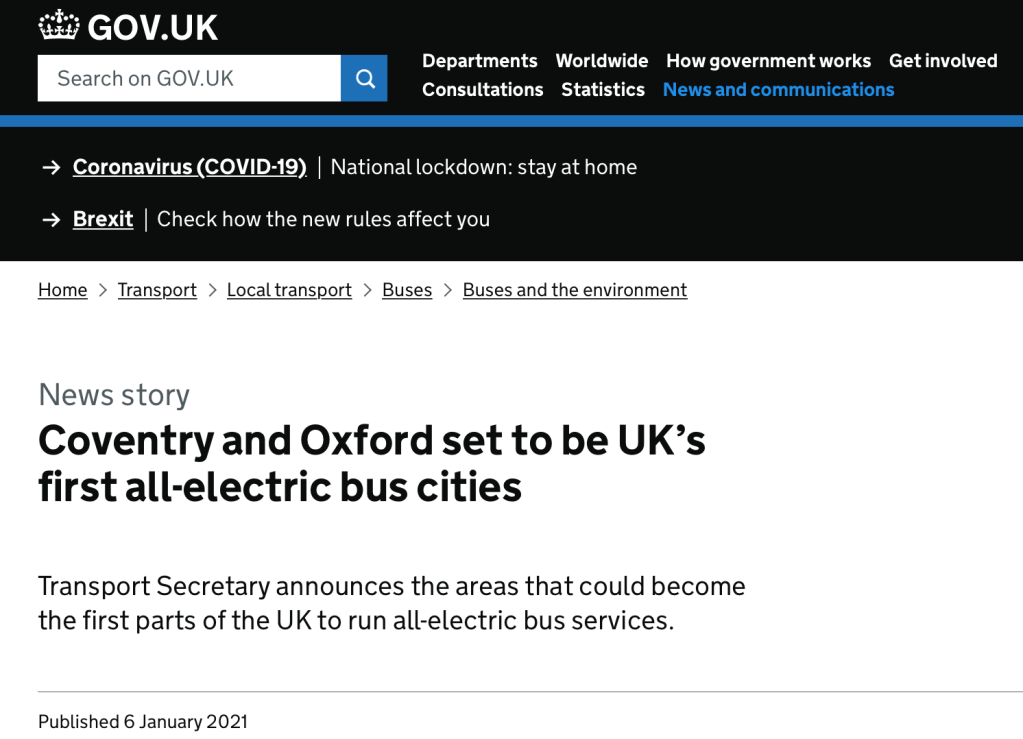Open How government works page
This screenshot has height=739, width=1023.
coord(768,61)
